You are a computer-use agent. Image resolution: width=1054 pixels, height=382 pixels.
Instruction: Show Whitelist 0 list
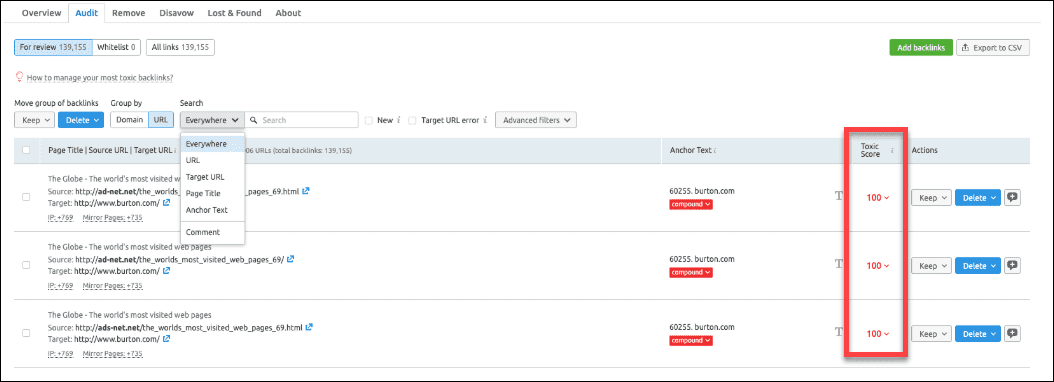116,47
